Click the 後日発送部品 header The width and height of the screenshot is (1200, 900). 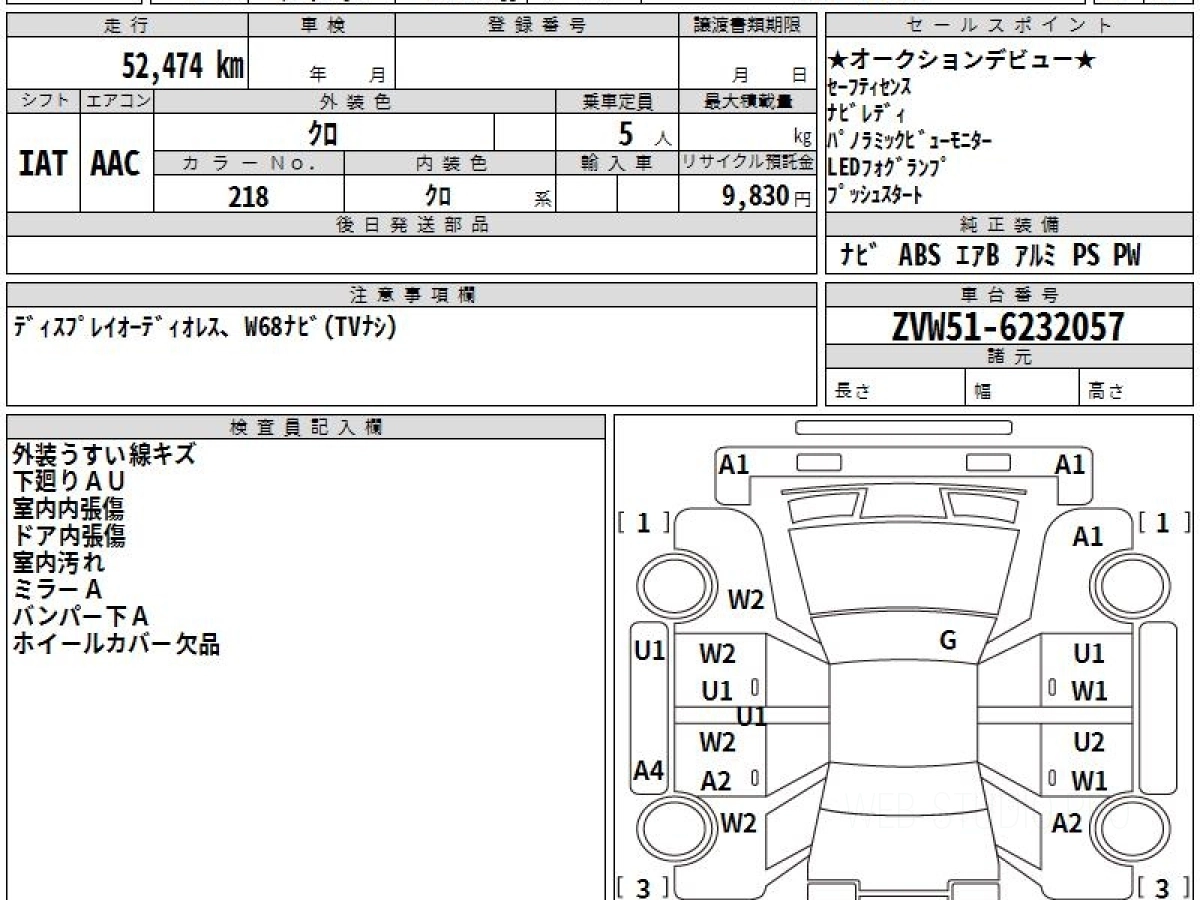(412, 225)
